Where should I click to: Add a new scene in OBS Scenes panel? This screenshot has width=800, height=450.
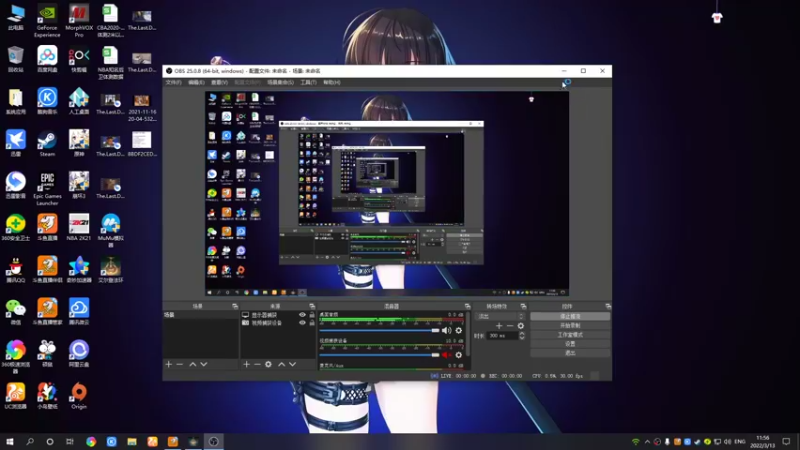point(169,364)
